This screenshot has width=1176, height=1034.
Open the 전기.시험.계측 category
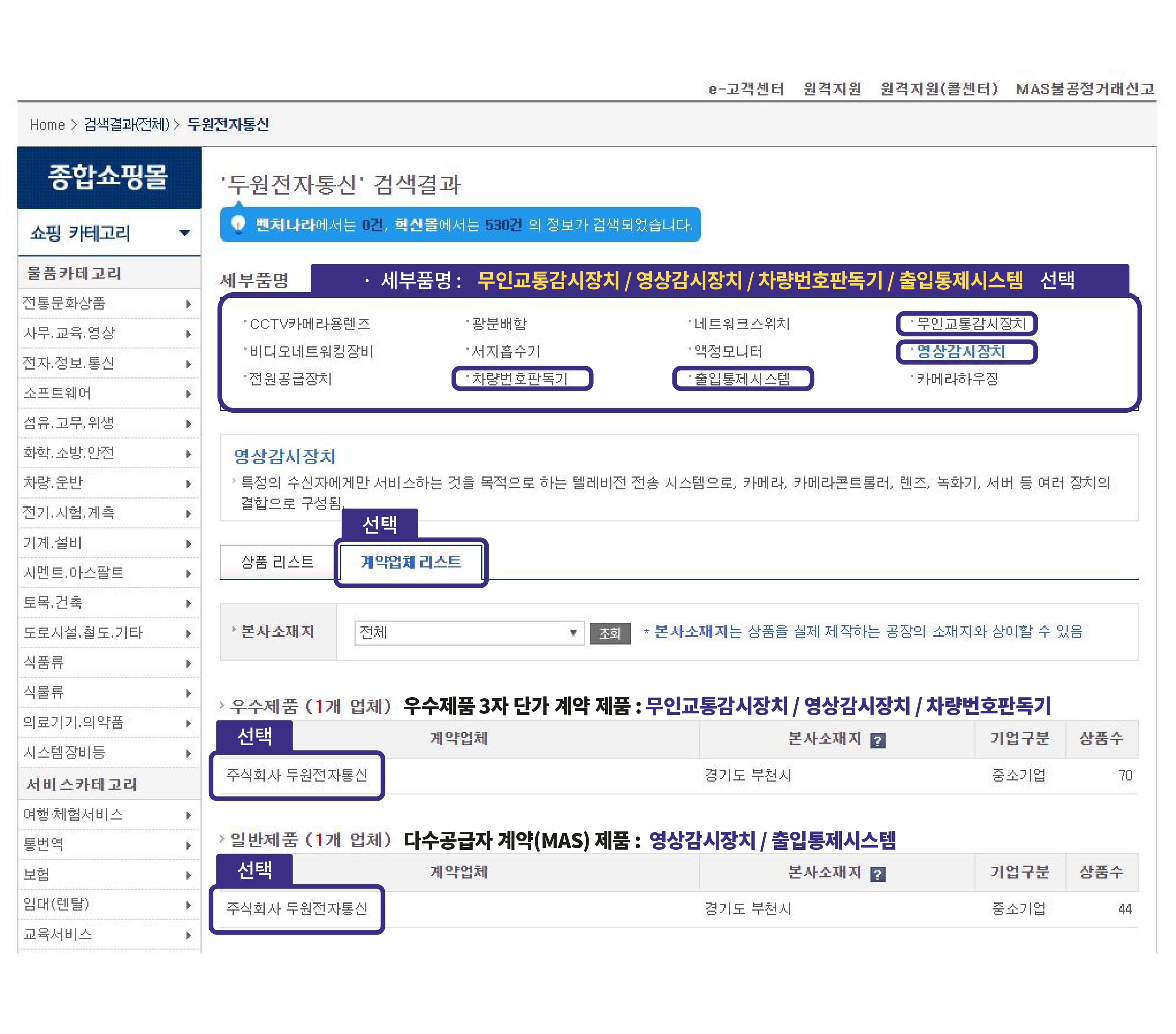109,513
